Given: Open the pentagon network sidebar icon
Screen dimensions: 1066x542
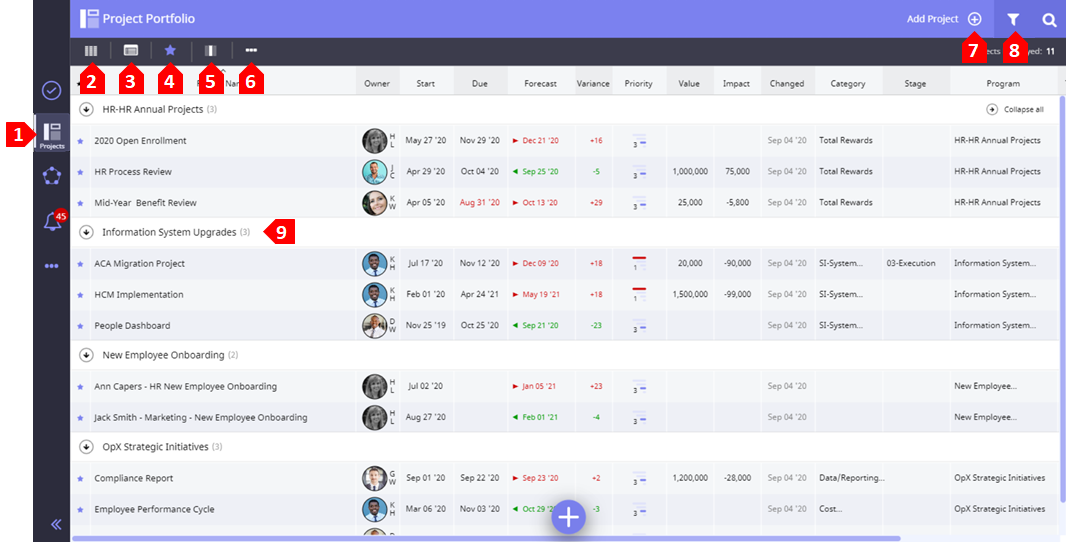Looking at the screenshot, I should (52, 176).
